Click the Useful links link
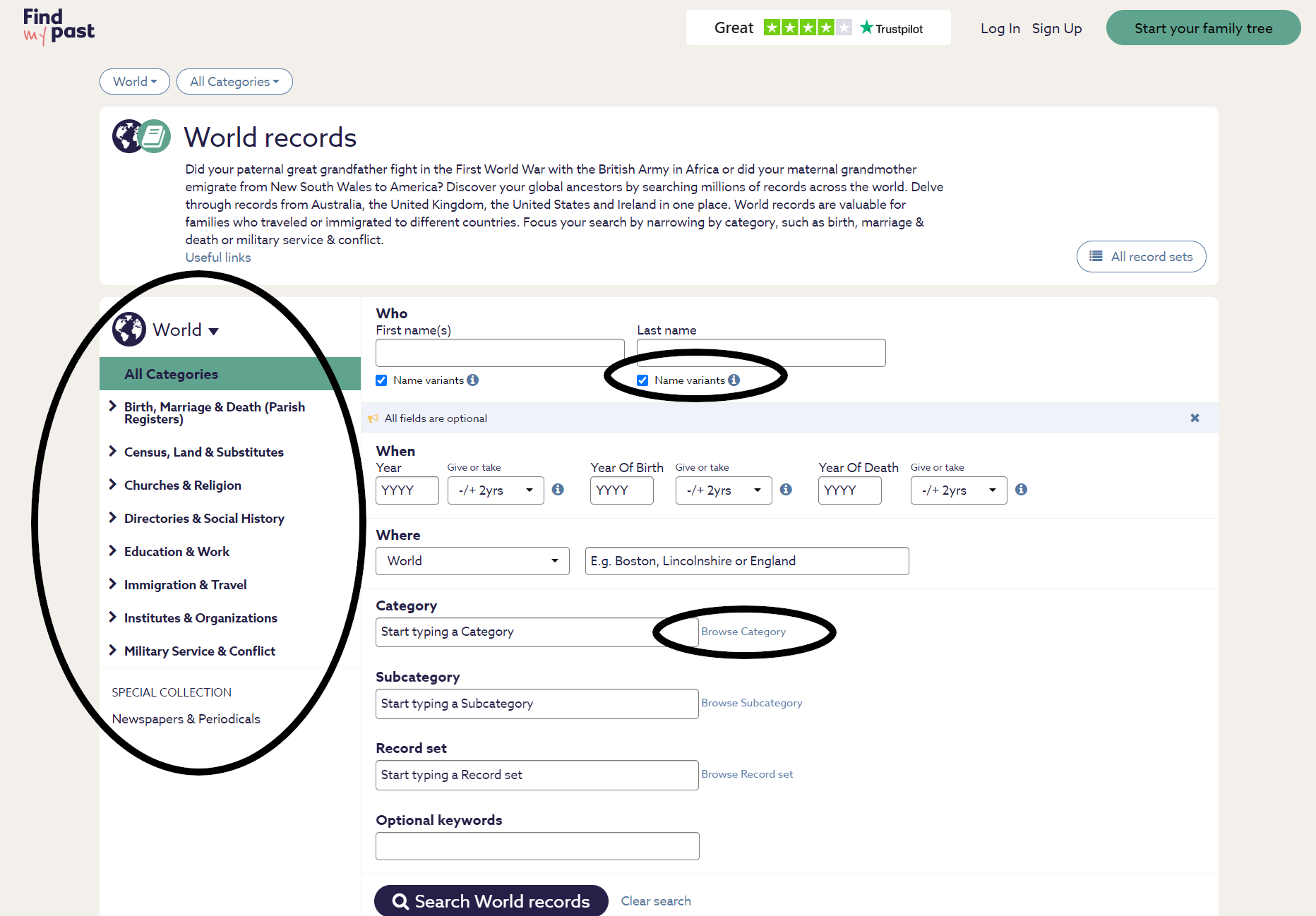 pos(218,258)
